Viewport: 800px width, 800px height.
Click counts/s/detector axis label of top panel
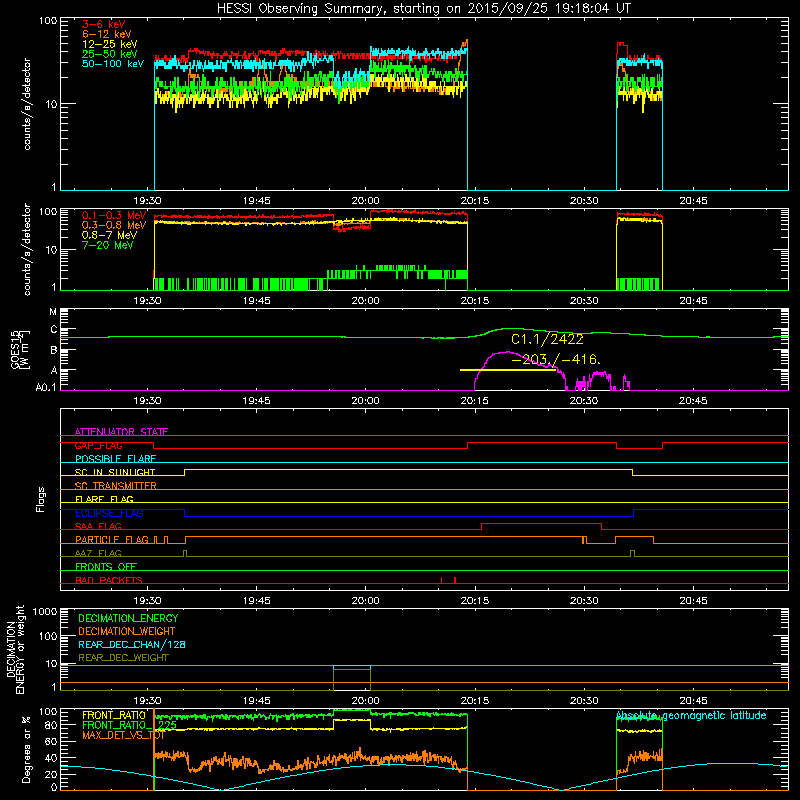coord(27,104)
